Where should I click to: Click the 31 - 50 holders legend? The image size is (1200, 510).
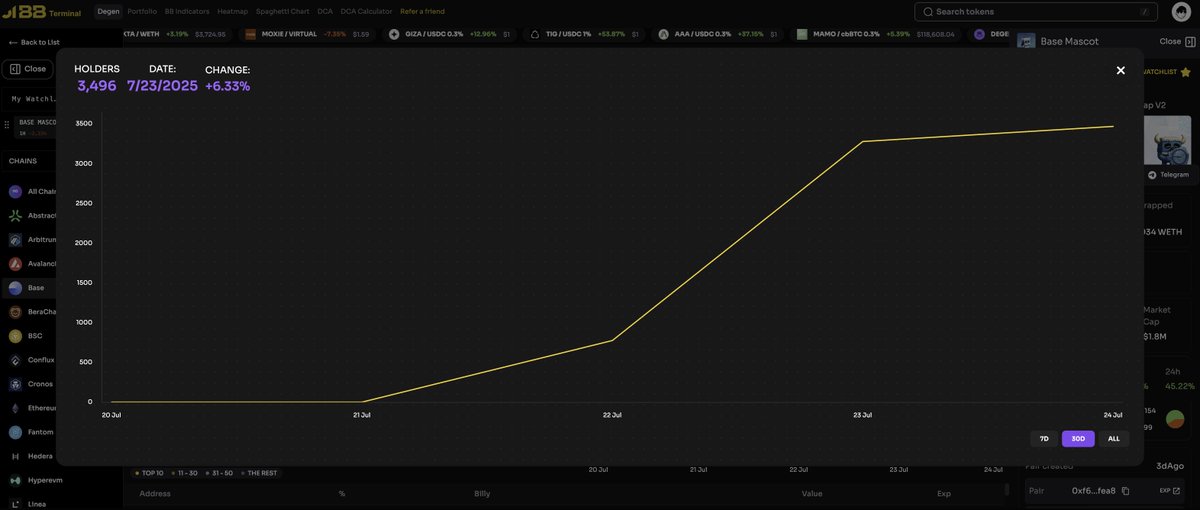point(219,473)
